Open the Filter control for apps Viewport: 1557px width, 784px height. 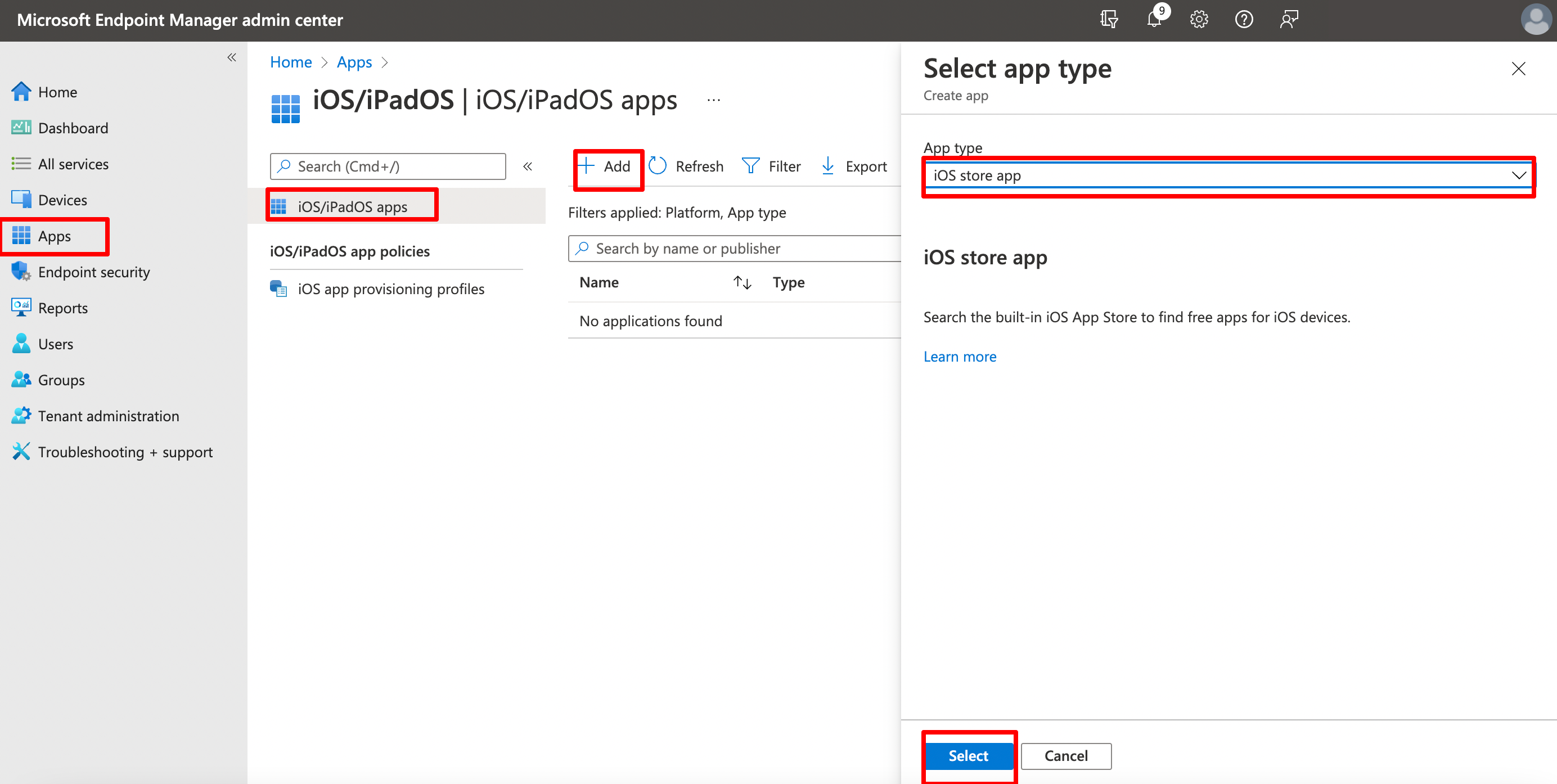[772, 165]
